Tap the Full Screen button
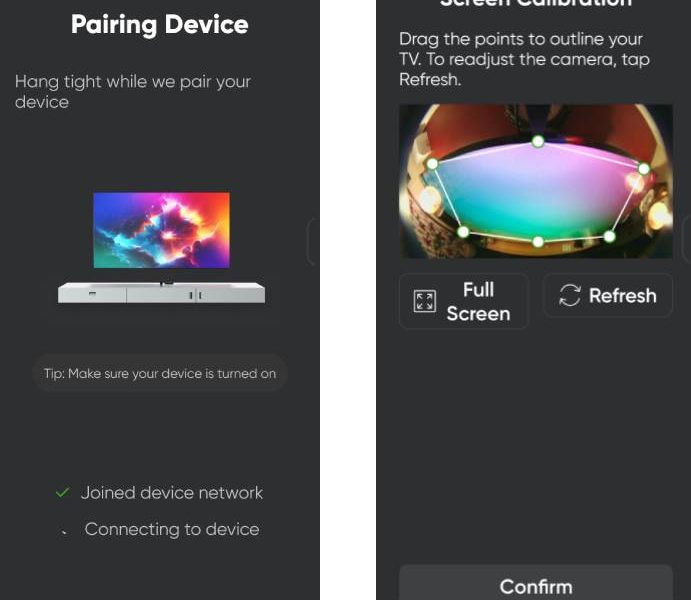 (464, 301)
